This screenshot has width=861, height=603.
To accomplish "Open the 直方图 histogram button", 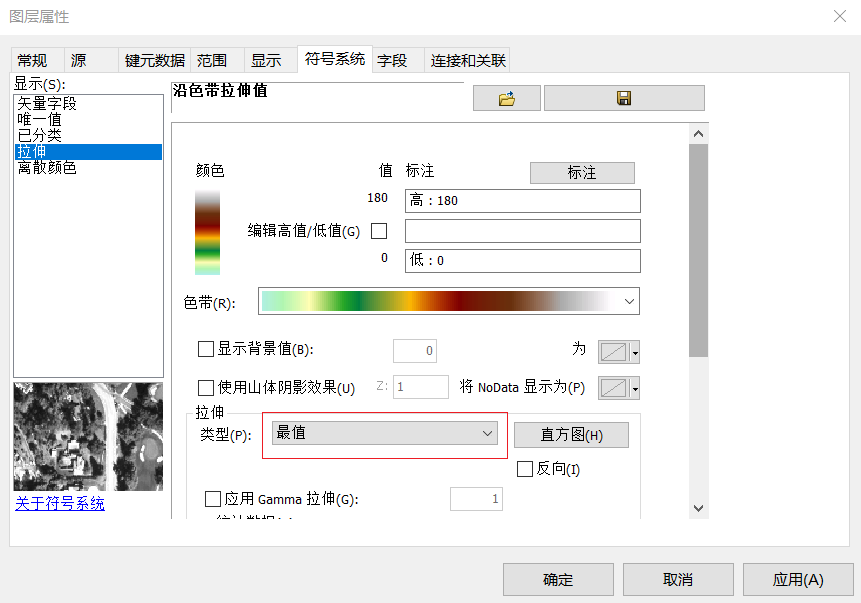I will pos(571,435).
